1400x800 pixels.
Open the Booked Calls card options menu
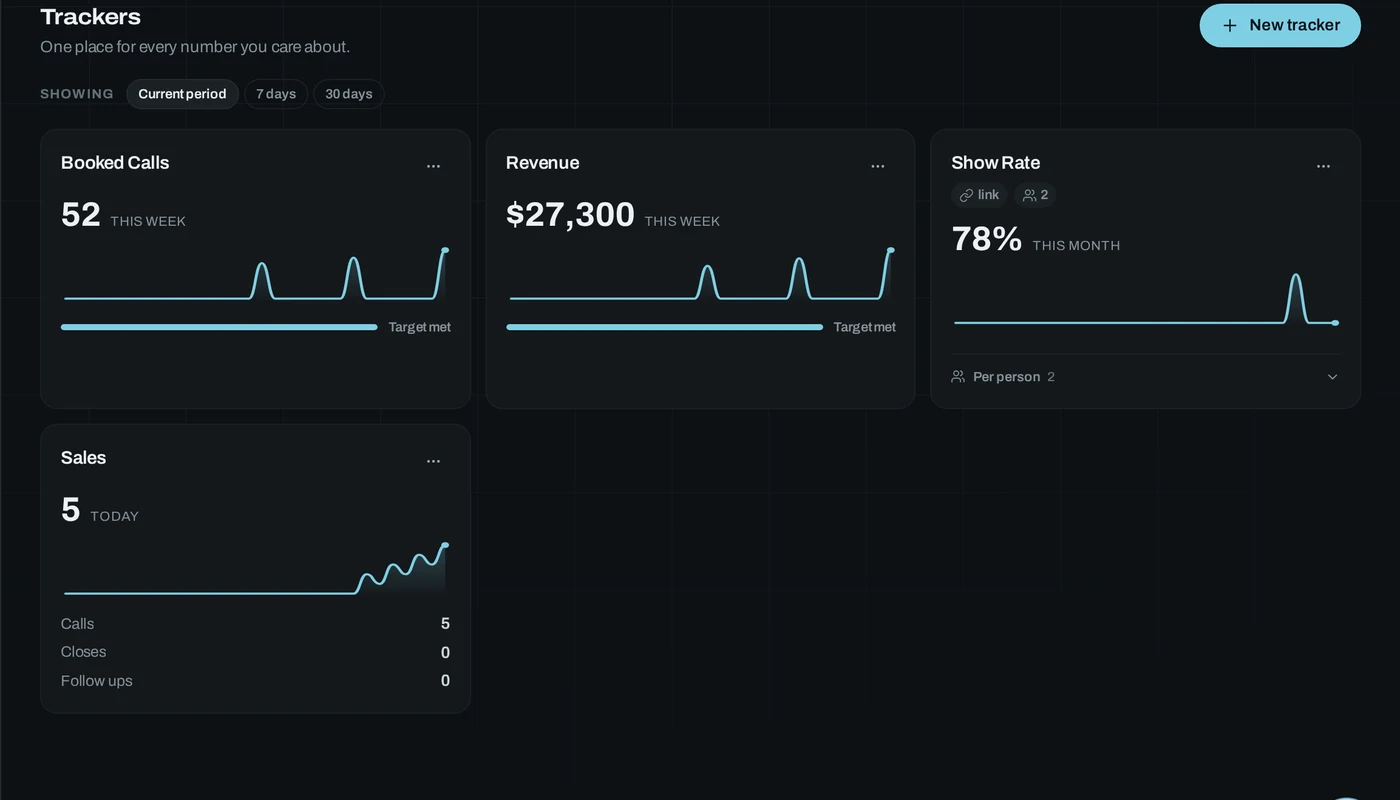point(433,166)
